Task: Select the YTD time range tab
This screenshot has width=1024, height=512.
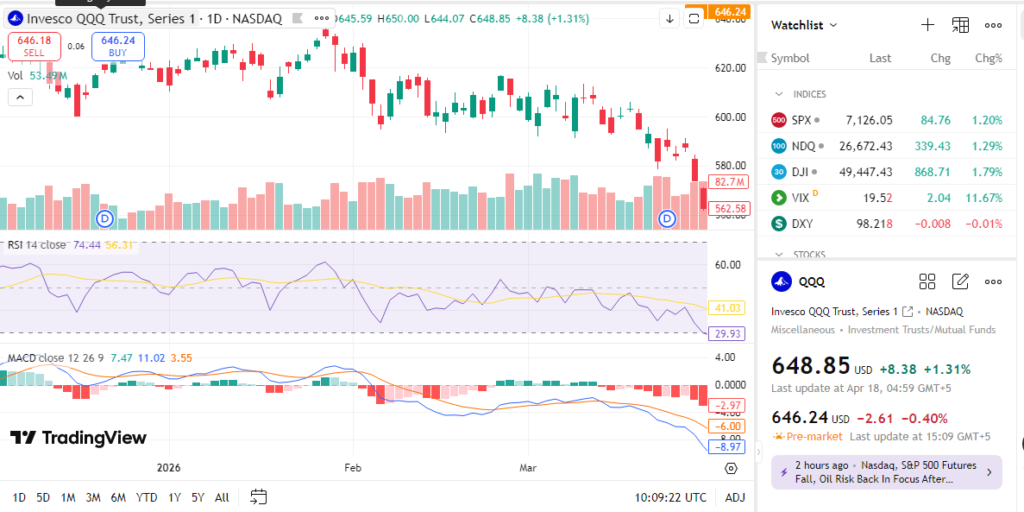Action: pyautogui.click(x=146, y=497)
